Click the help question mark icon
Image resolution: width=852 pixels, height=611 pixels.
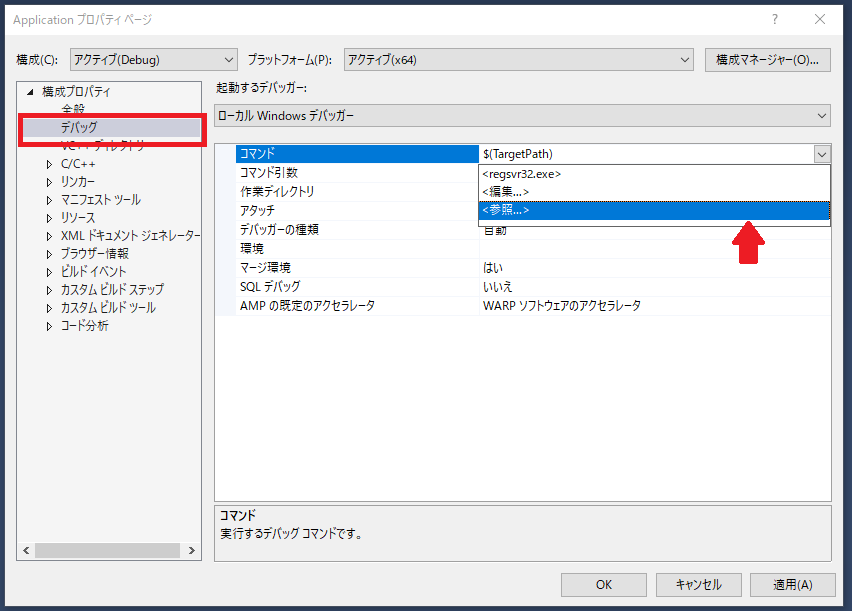point(774,20)
